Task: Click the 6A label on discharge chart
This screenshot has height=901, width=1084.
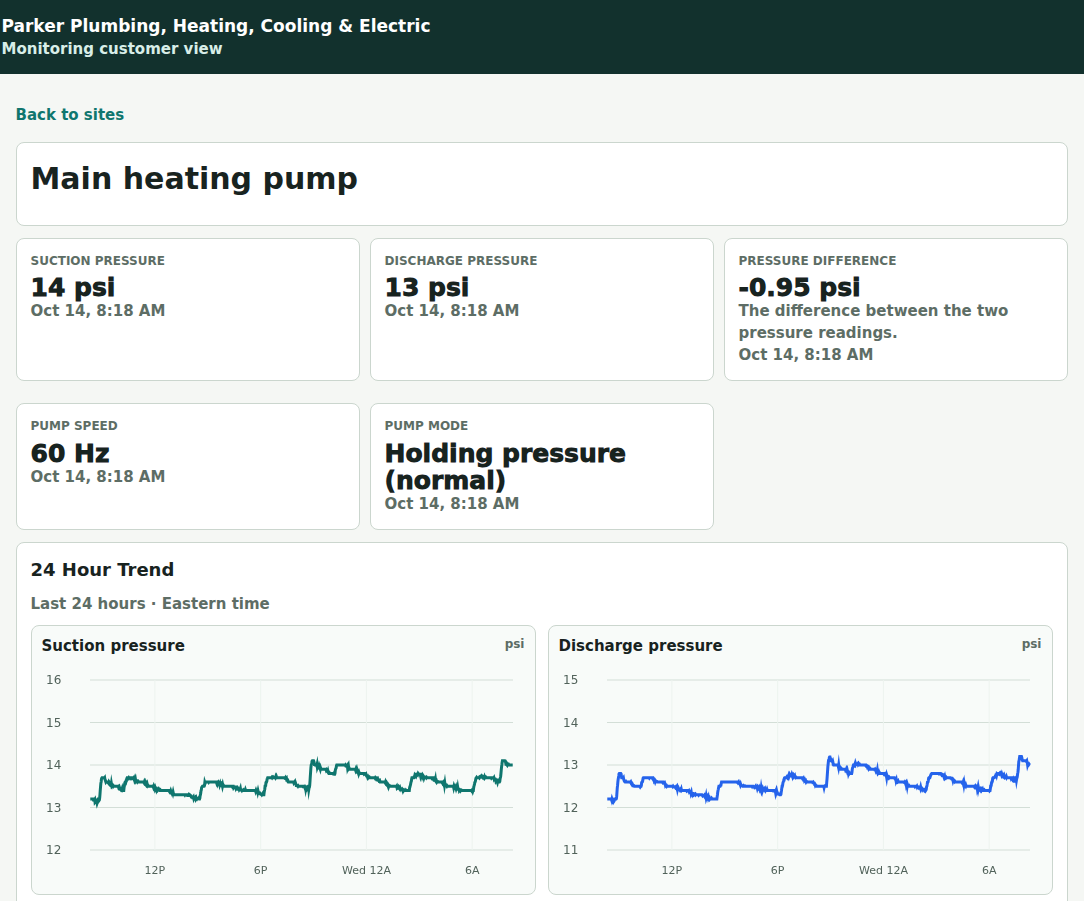Action: 989,870
